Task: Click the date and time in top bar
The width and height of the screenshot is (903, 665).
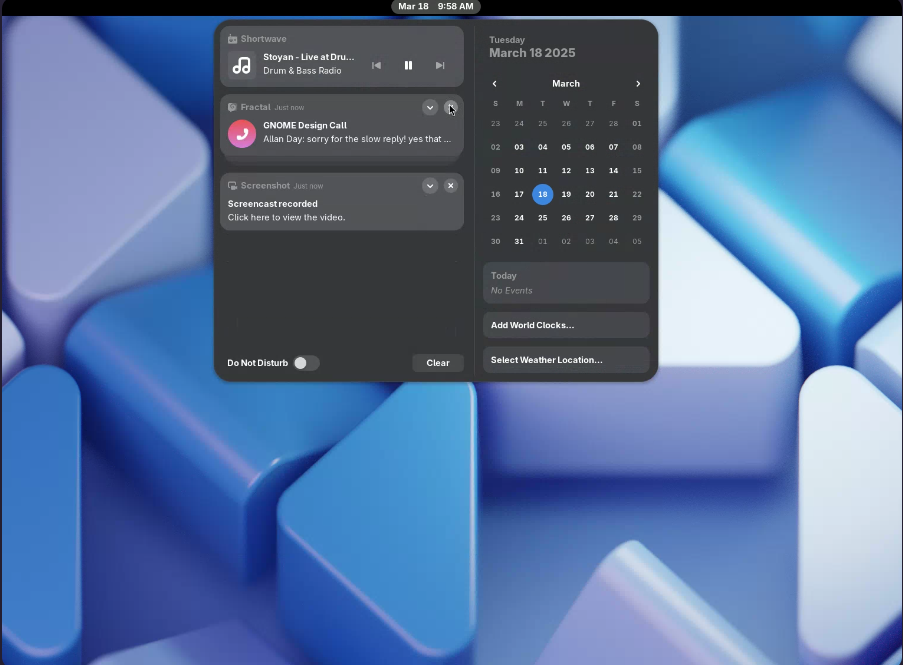Action: click(x=436, y=7)
